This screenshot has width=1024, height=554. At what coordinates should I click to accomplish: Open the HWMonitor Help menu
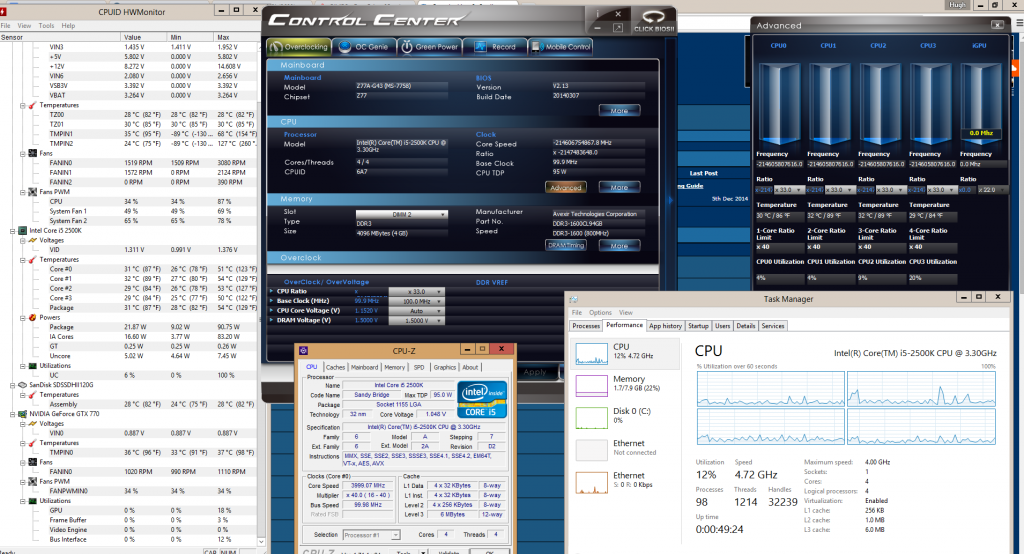(68, 25)
